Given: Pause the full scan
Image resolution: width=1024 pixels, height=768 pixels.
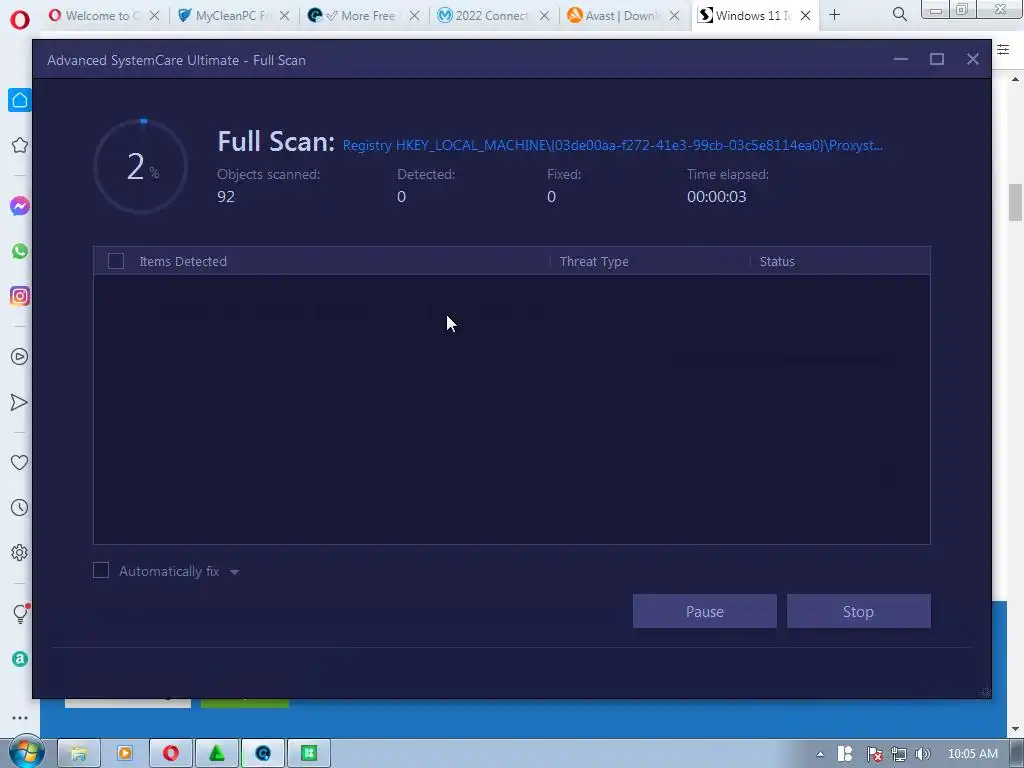Looking at the screenshot, I should point(705,611).
